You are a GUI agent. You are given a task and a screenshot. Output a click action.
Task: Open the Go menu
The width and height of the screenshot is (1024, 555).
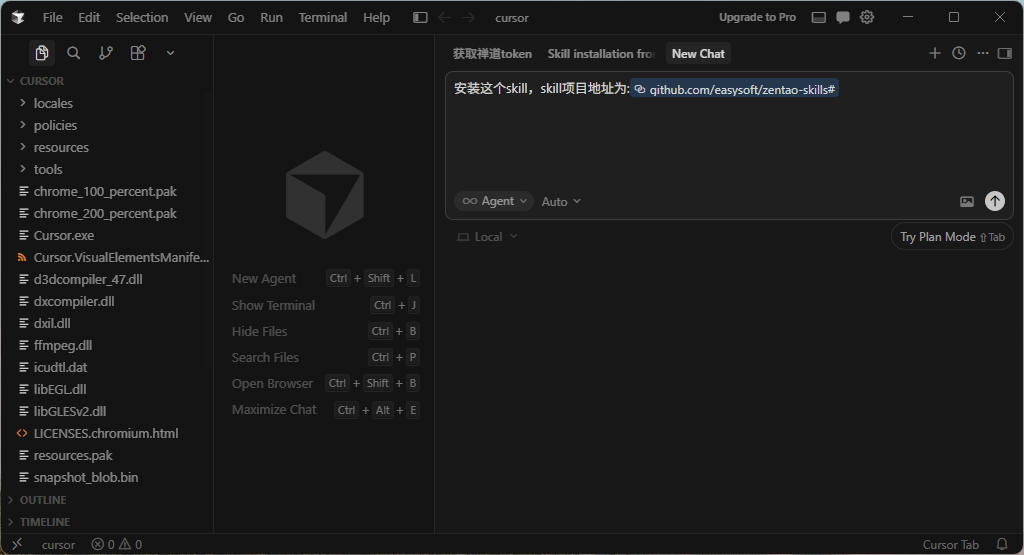pyautogui.click(x=236, y=18)
